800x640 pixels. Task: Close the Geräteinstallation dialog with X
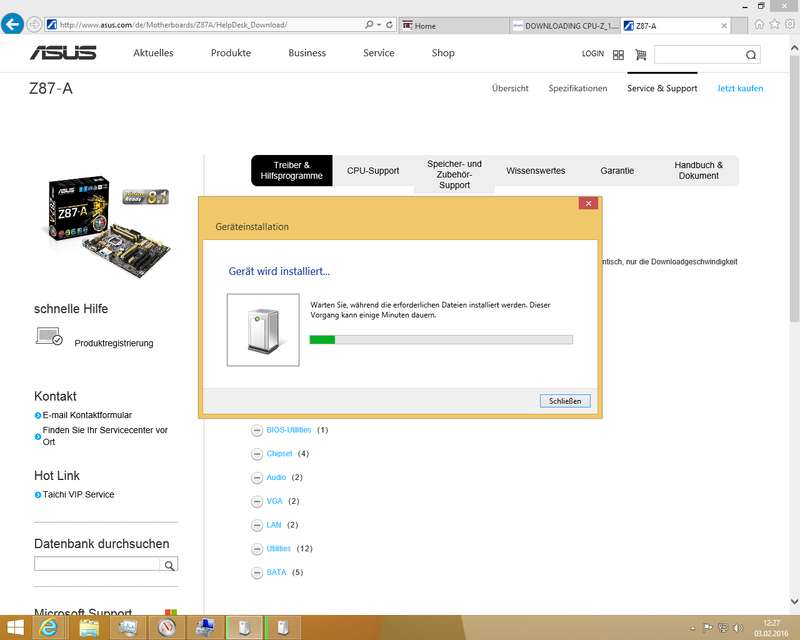click(588, 203)
